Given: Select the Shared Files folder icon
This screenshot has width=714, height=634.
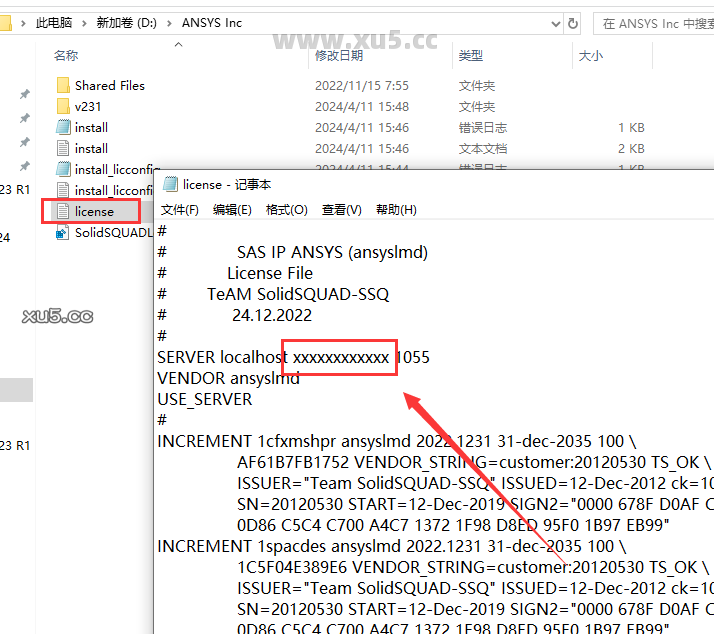Looking at the screenshot, I should (x=62, y=86).
